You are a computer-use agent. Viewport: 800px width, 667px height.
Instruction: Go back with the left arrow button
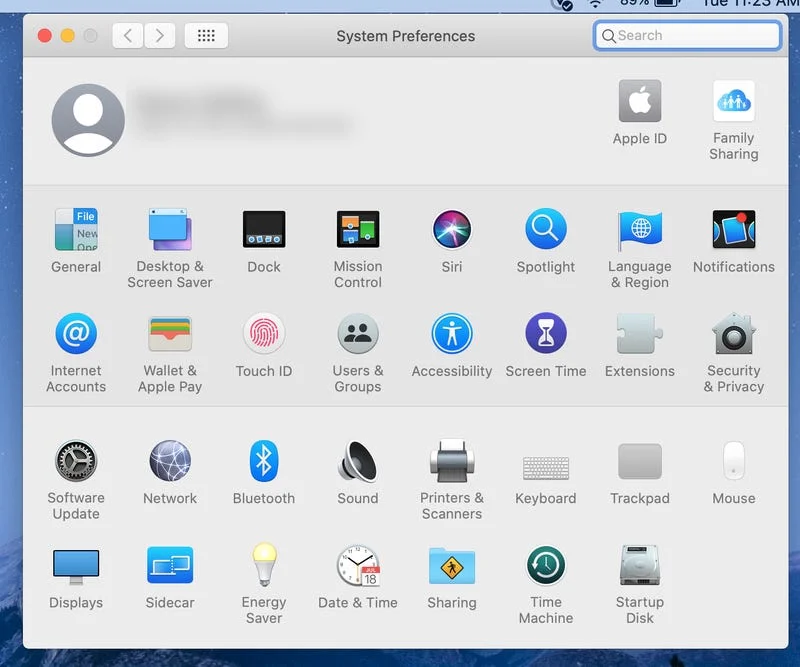point(127,36)
